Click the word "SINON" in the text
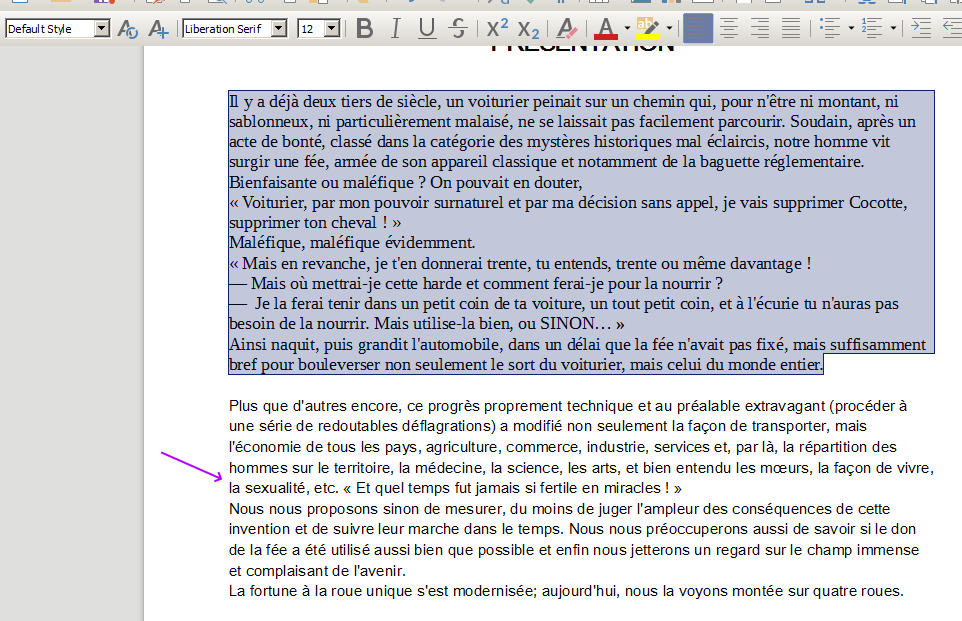Viewport: 962px width, 621px height. point(567,324)
